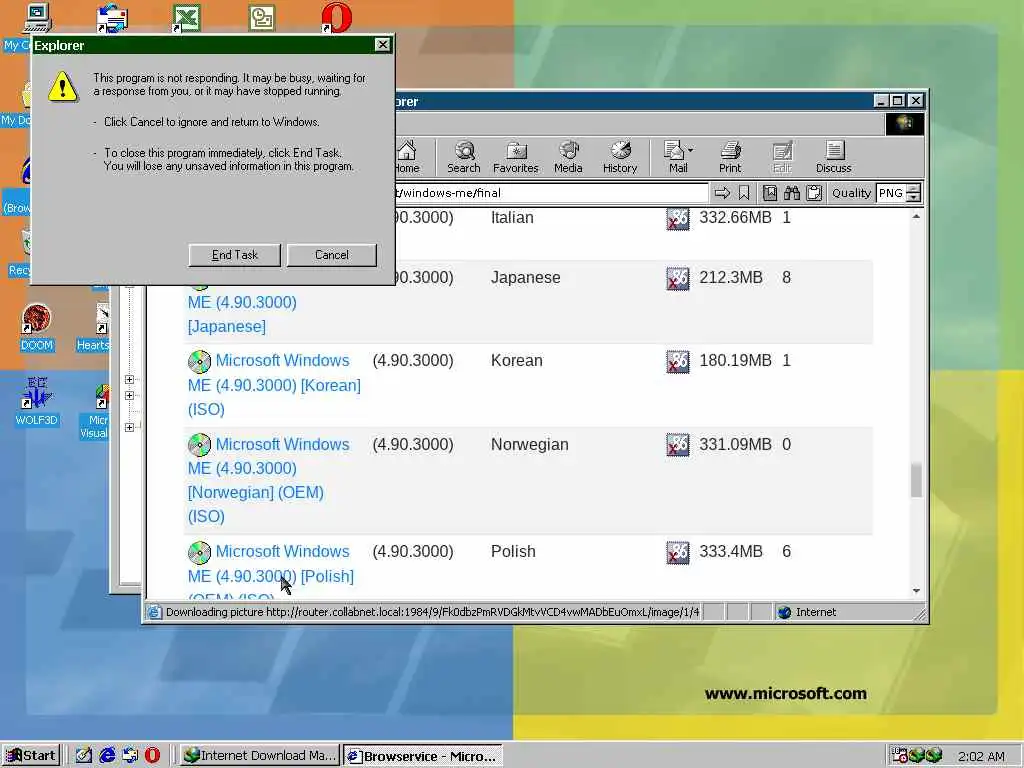Image resolution: width=1024 pixels, height=768 pixels.
Task: Expand the bottom tree node in background window
Action: (x=129, y=427)
